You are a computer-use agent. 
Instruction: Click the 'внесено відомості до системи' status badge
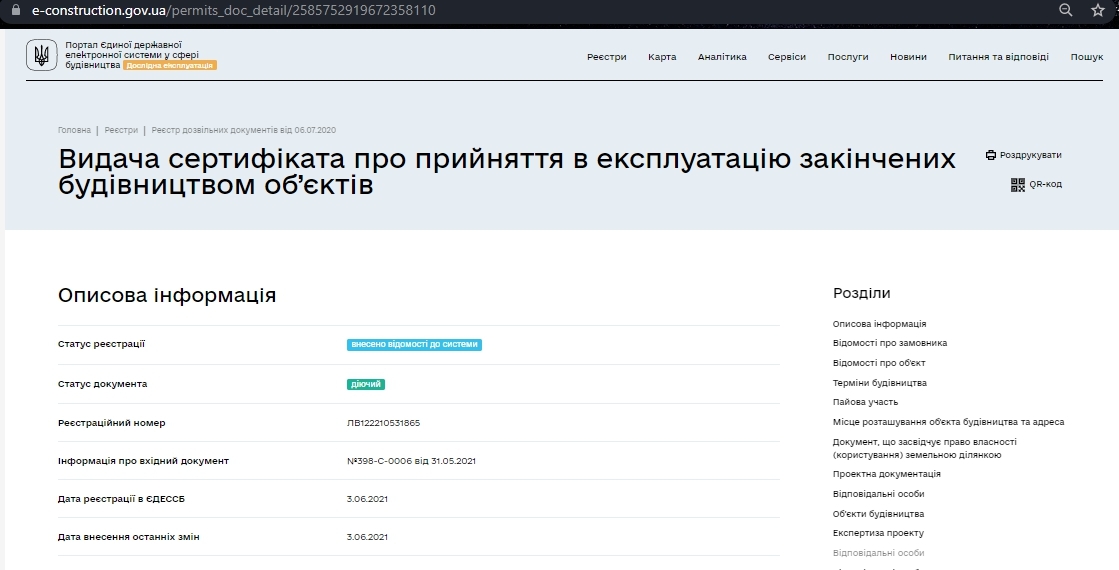414,345
